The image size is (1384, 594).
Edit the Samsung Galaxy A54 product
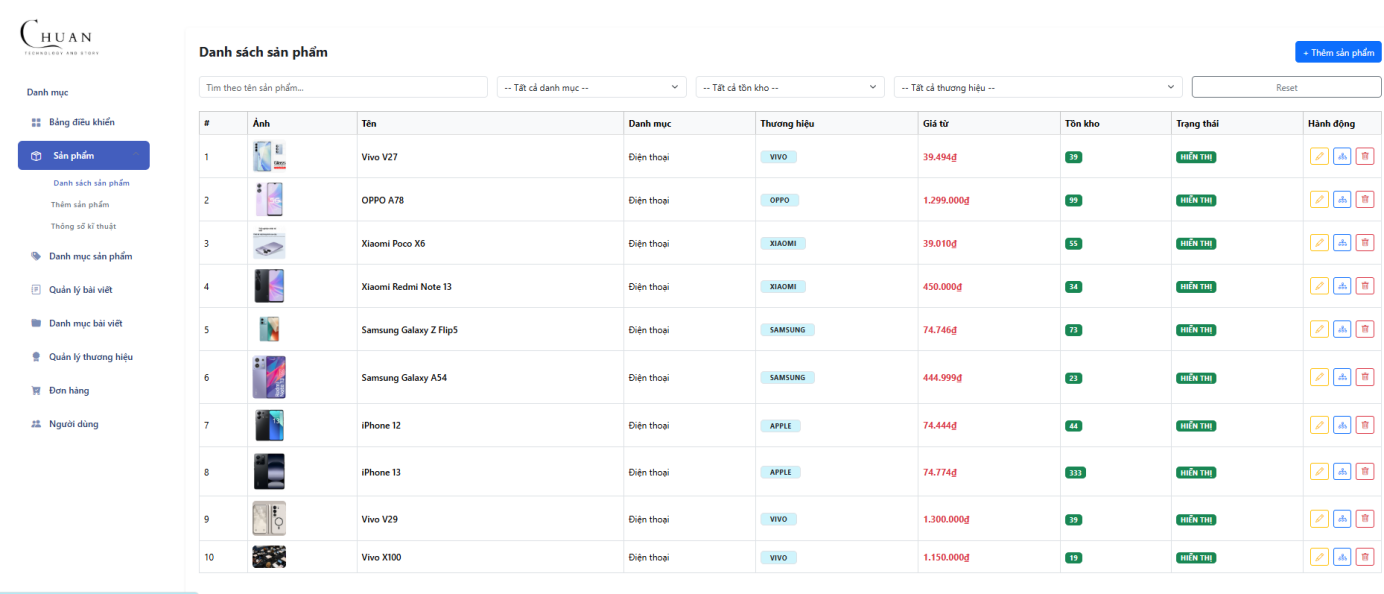(x=1319, y=377)
